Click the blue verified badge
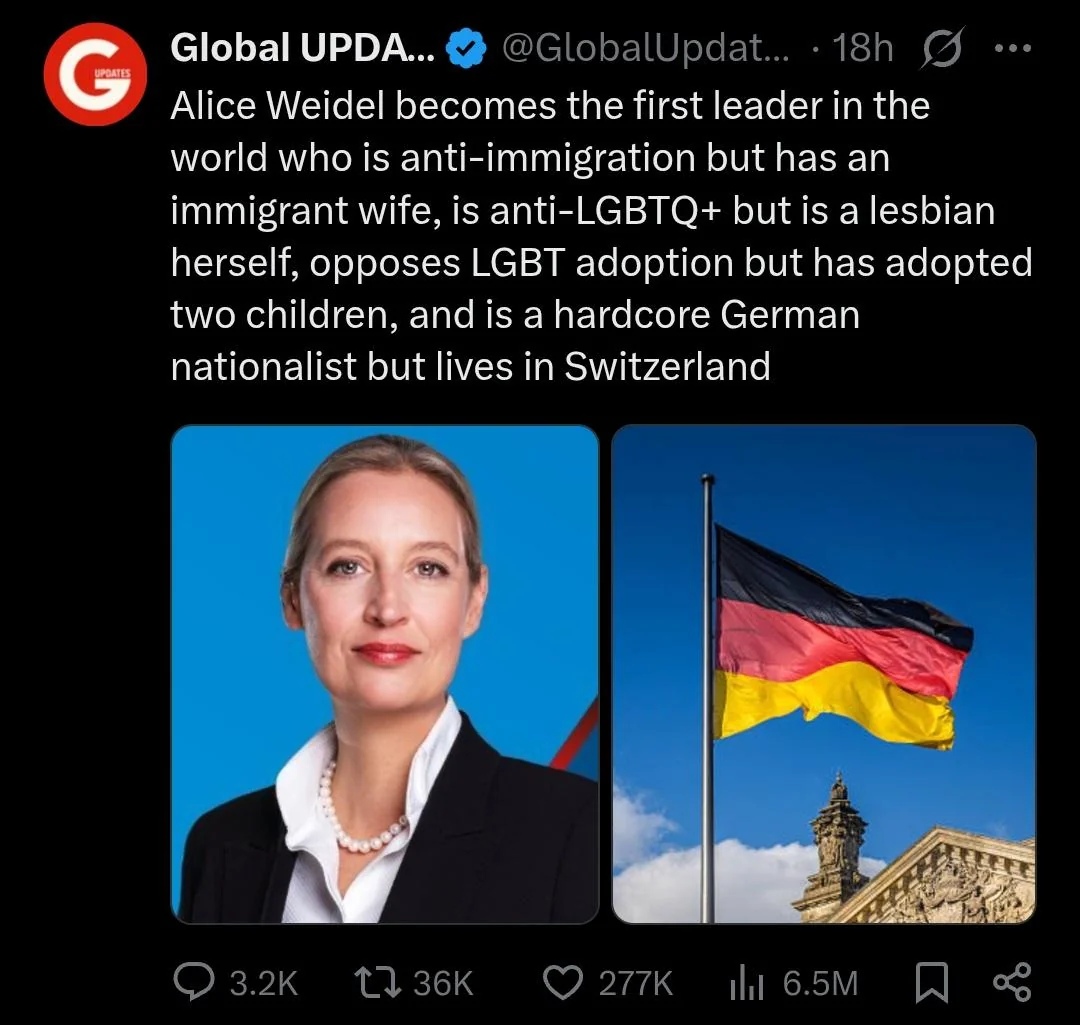 466,48
